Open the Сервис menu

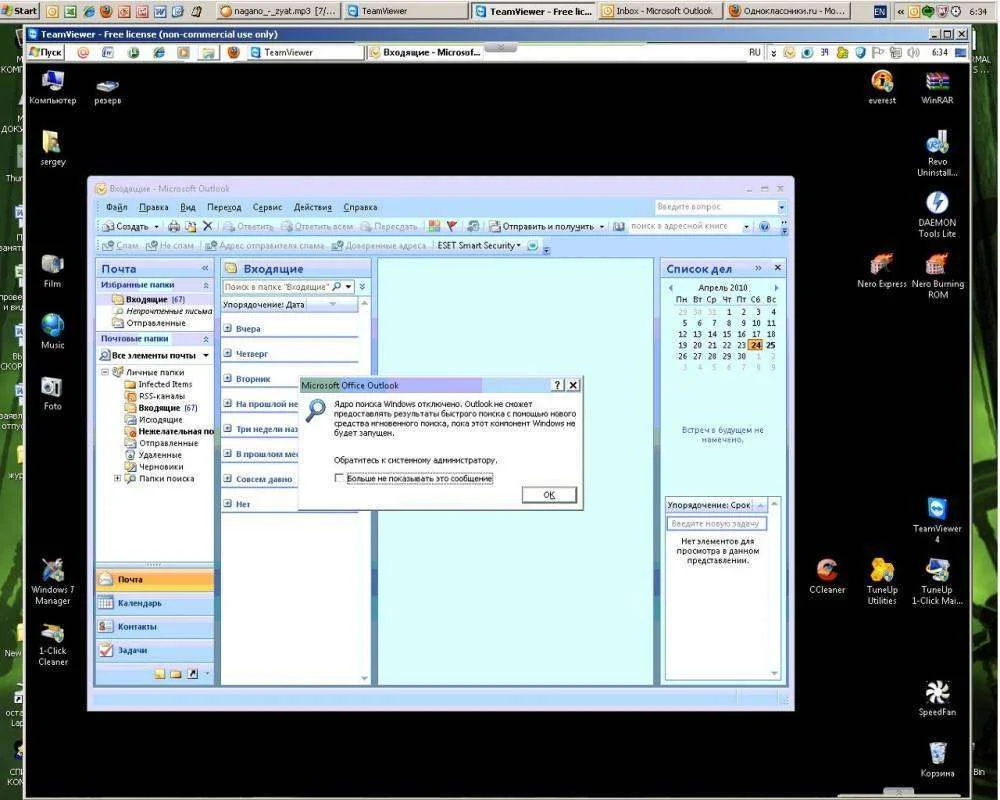pyautogui.click(x=267, y=207)
